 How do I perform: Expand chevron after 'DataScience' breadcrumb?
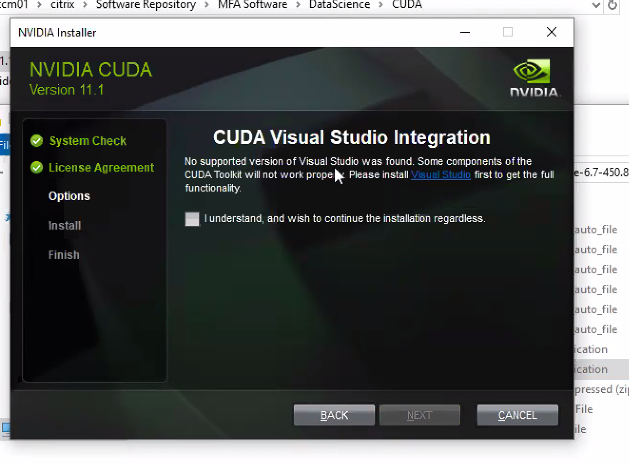tap(381, 5)
